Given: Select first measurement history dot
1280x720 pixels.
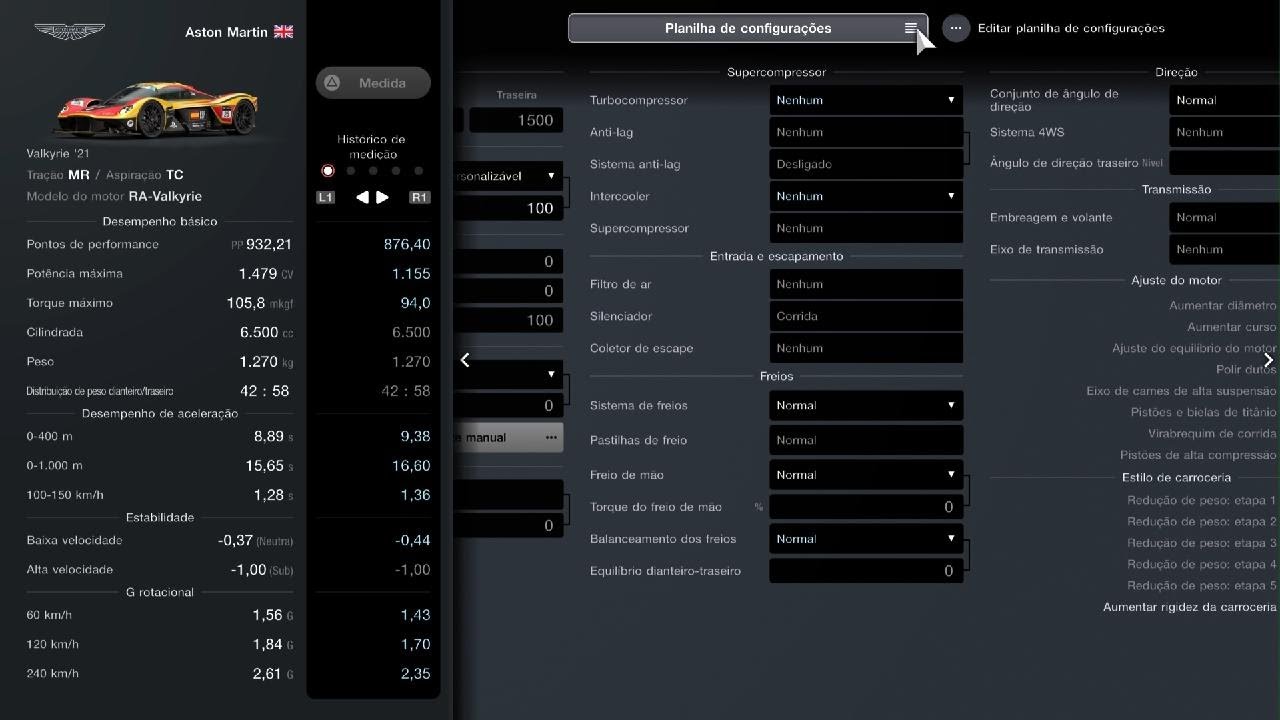Looking at the screenshot, I should (x=327, y=171).
